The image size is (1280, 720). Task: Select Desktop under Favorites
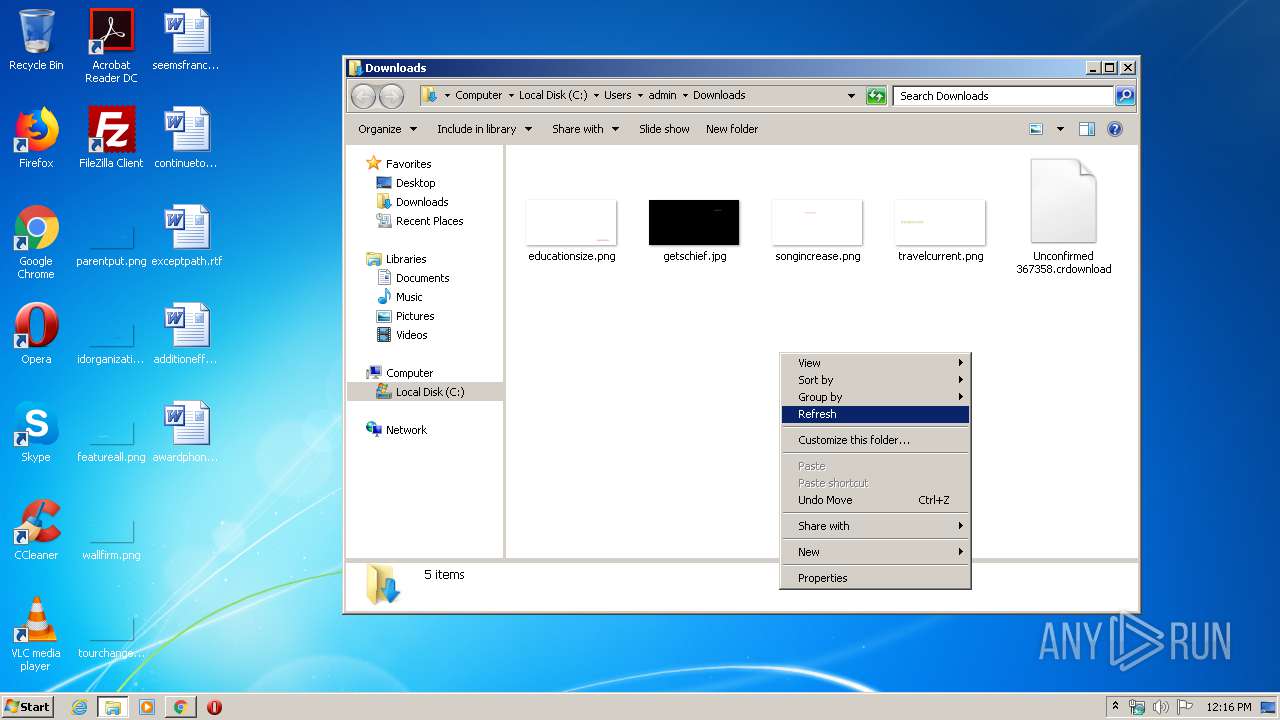click(406, 183)
